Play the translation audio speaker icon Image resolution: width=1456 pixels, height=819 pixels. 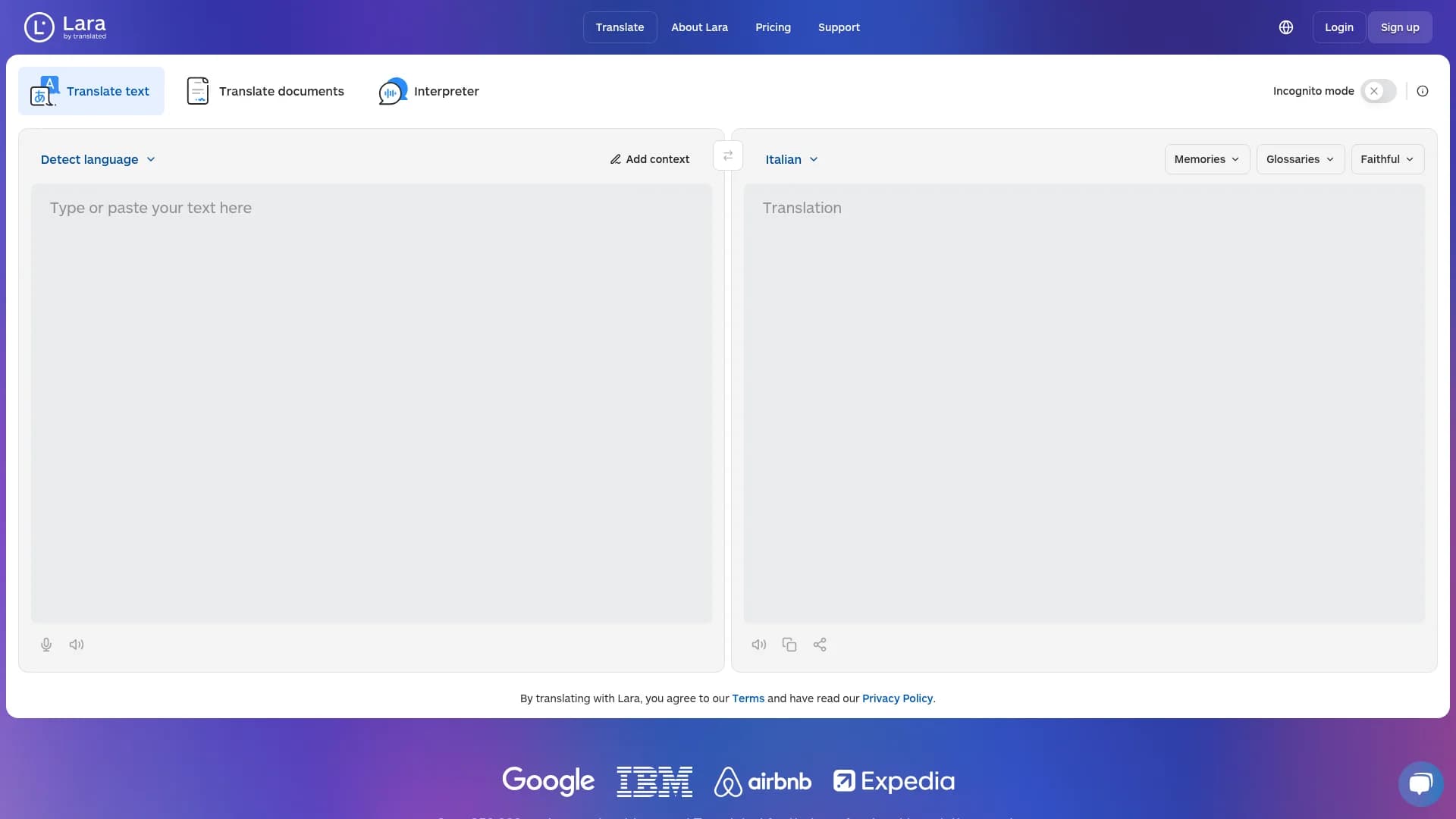pos(759,645)
